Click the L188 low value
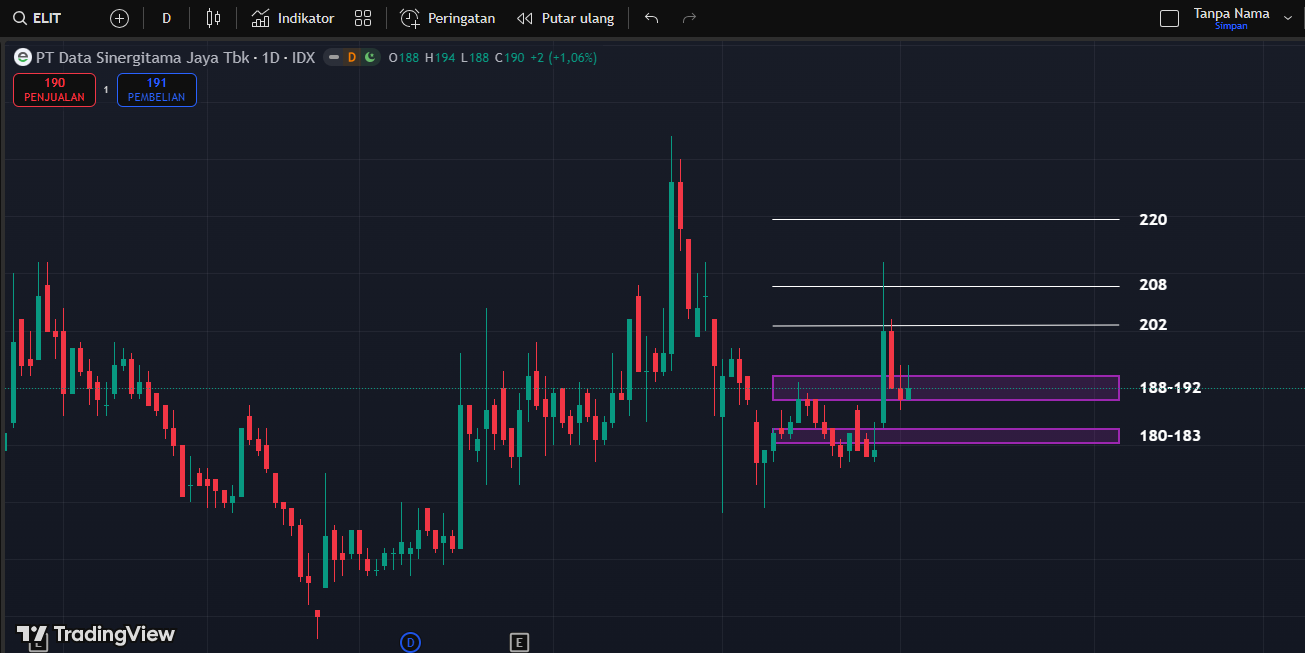This screenshot has height=653, width=1305. [474, 58]
